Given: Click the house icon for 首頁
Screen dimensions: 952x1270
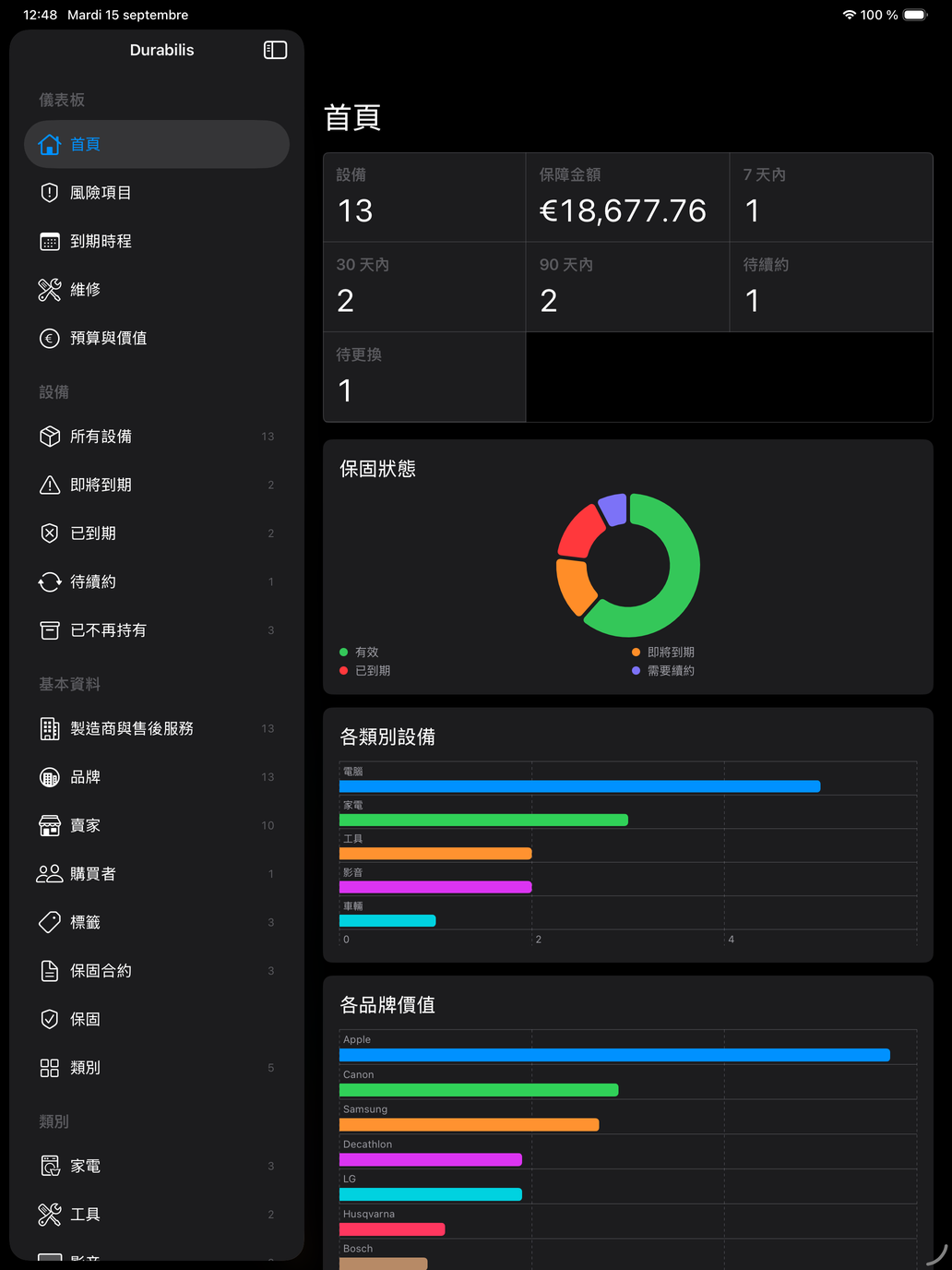Looking at the screenshot, I should (50, 144).
